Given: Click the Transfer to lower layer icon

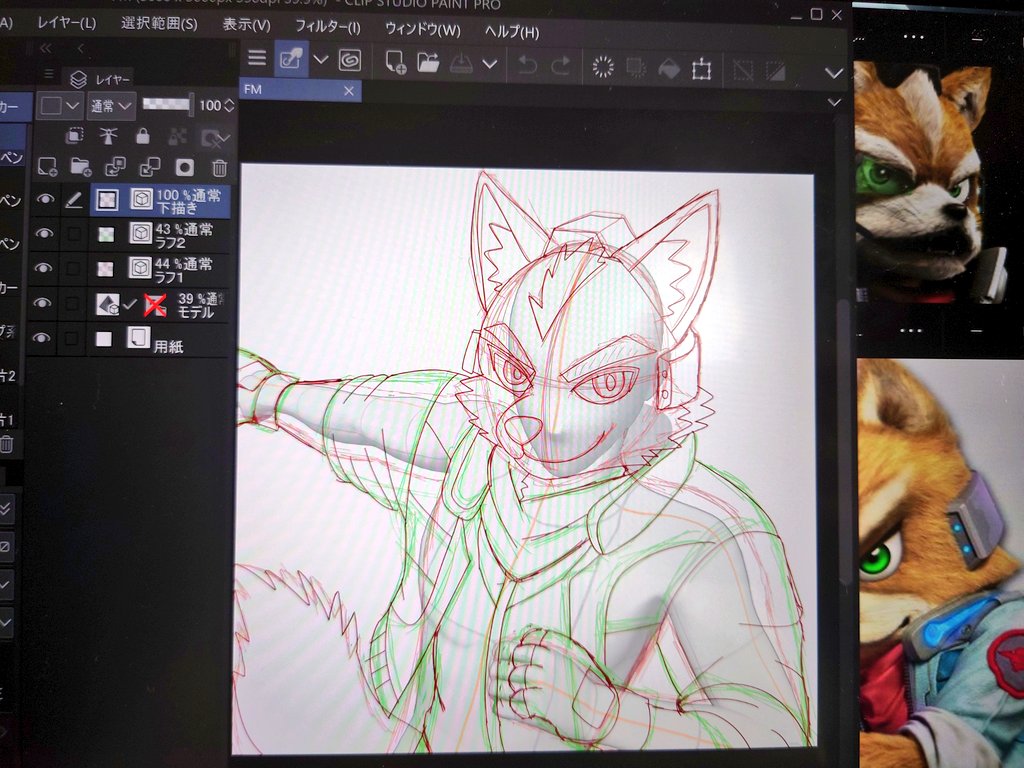Looking at the screenshot, I should click(116, 167).
